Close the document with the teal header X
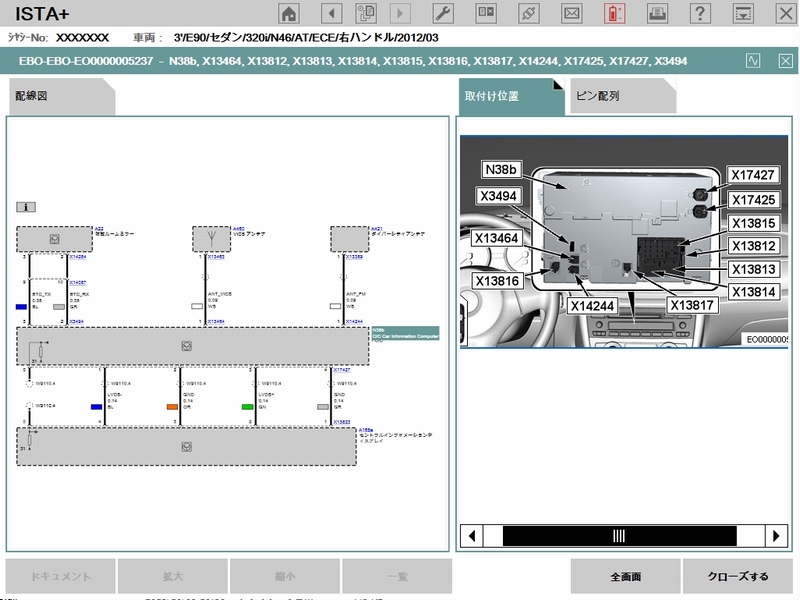 786,61
